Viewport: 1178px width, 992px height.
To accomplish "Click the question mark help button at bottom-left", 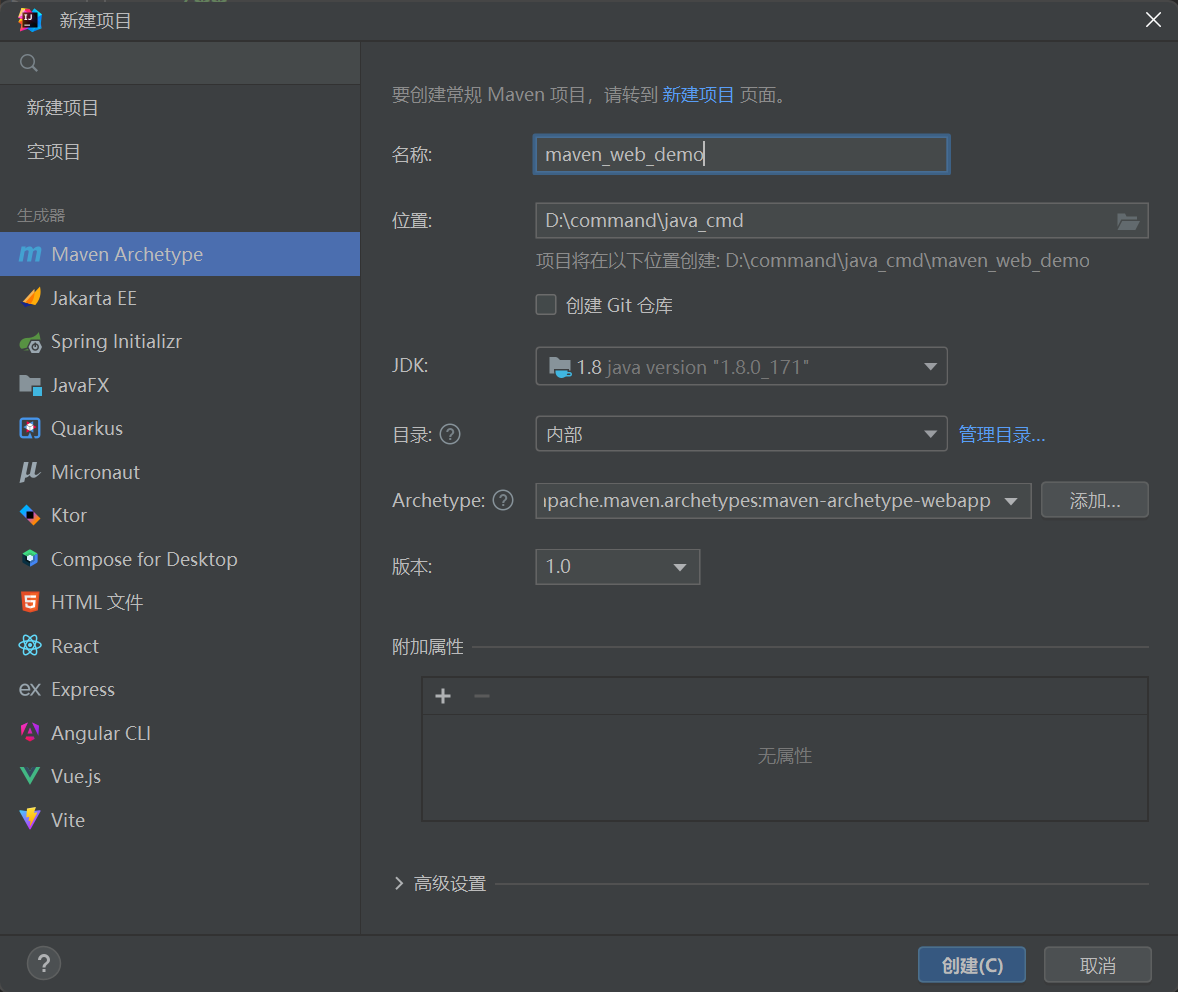I will 44,964.
